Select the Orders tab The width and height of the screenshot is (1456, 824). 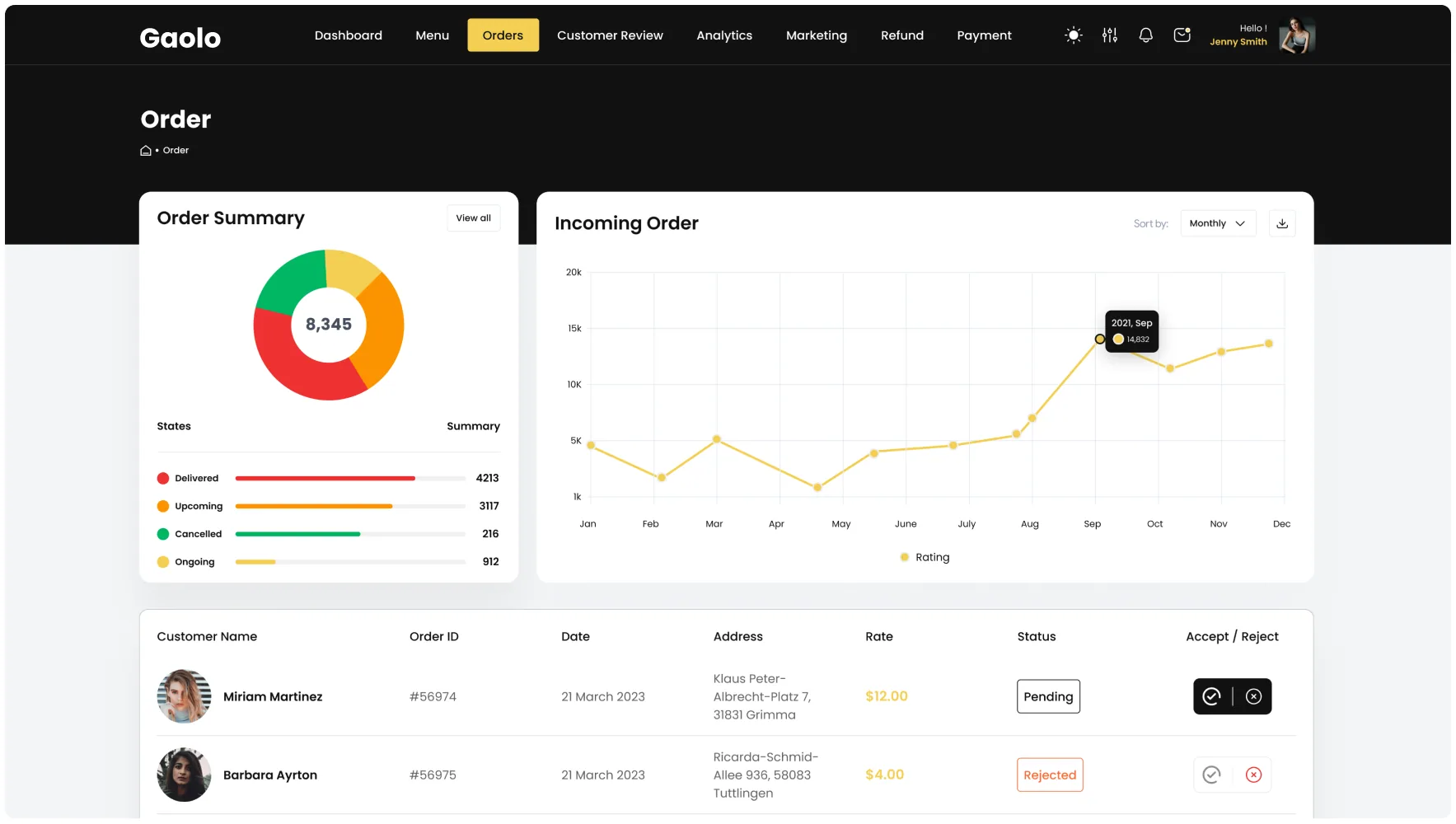(x=503, y=35)
